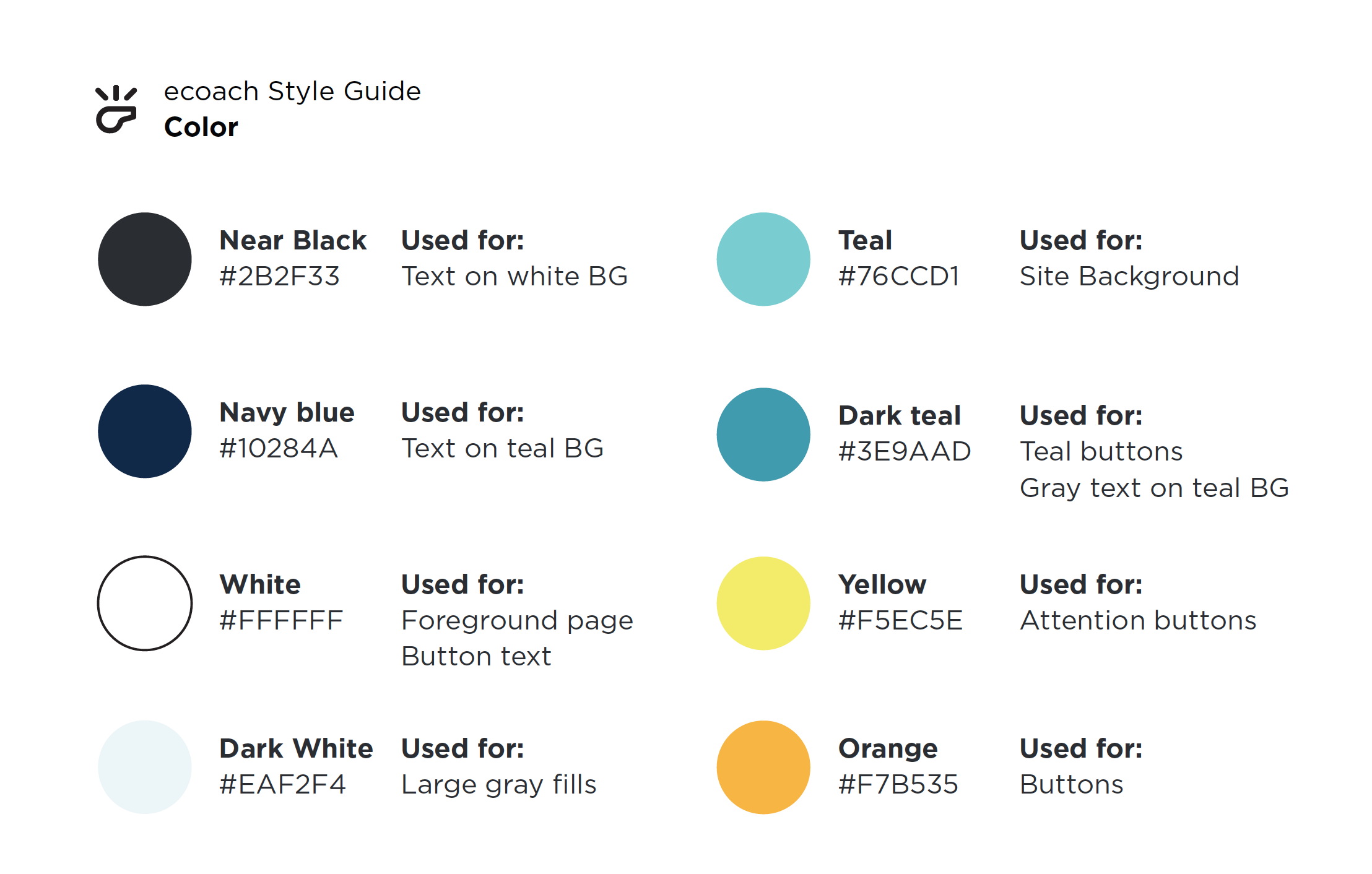Choose the Dark teal color circle
Image resolution: width=1372 pixels, height=874 pixels.
[x=763, y=435]
